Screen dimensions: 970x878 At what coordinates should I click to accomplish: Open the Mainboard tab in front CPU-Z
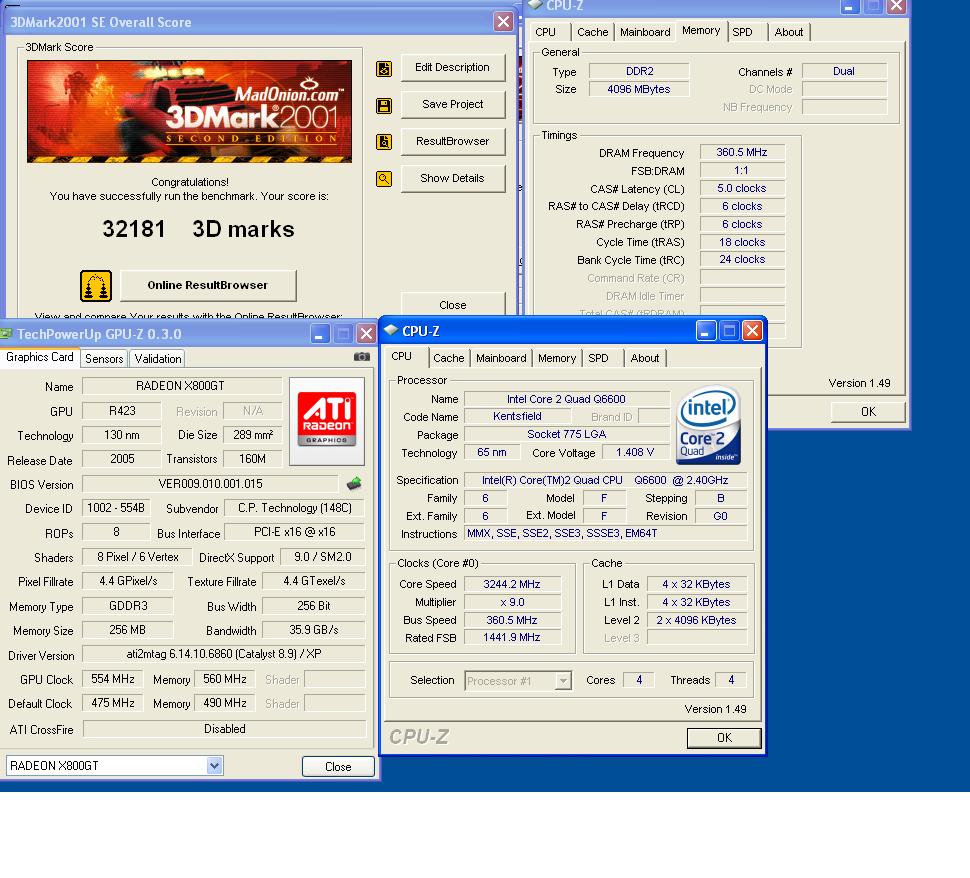[501, 358]
